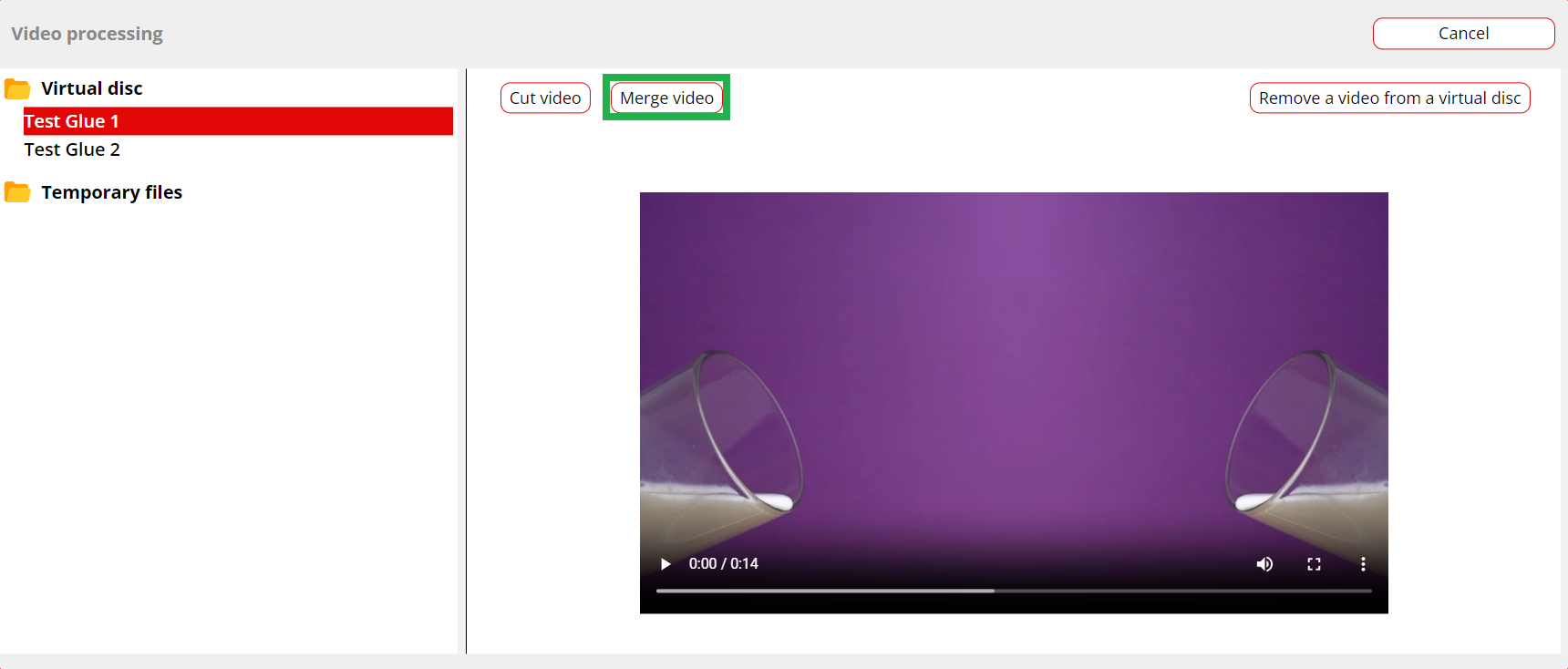Click the 0:00 / 0:14 time display

click(724, 564)
